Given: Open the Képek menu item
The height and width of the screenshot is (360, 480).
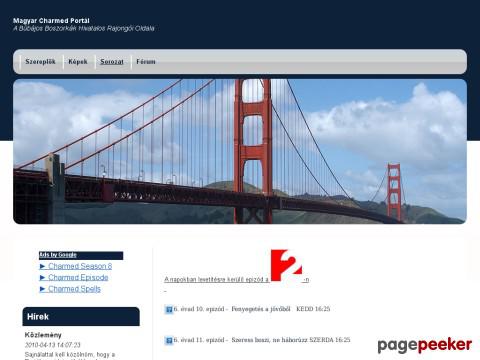Looking at the screenshot, I should click(78, 62).
